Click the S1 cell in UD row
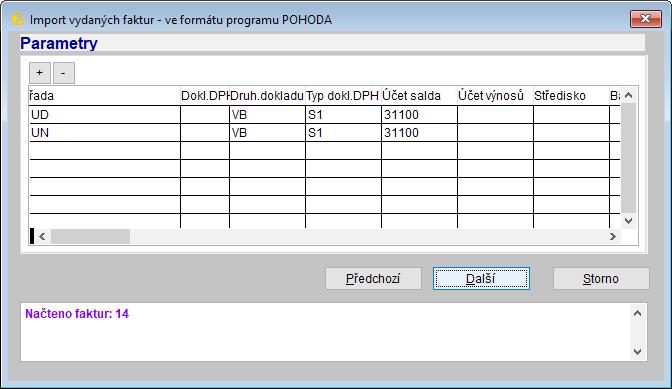Viewport: 672px width, 389px height. pos(343,115)
